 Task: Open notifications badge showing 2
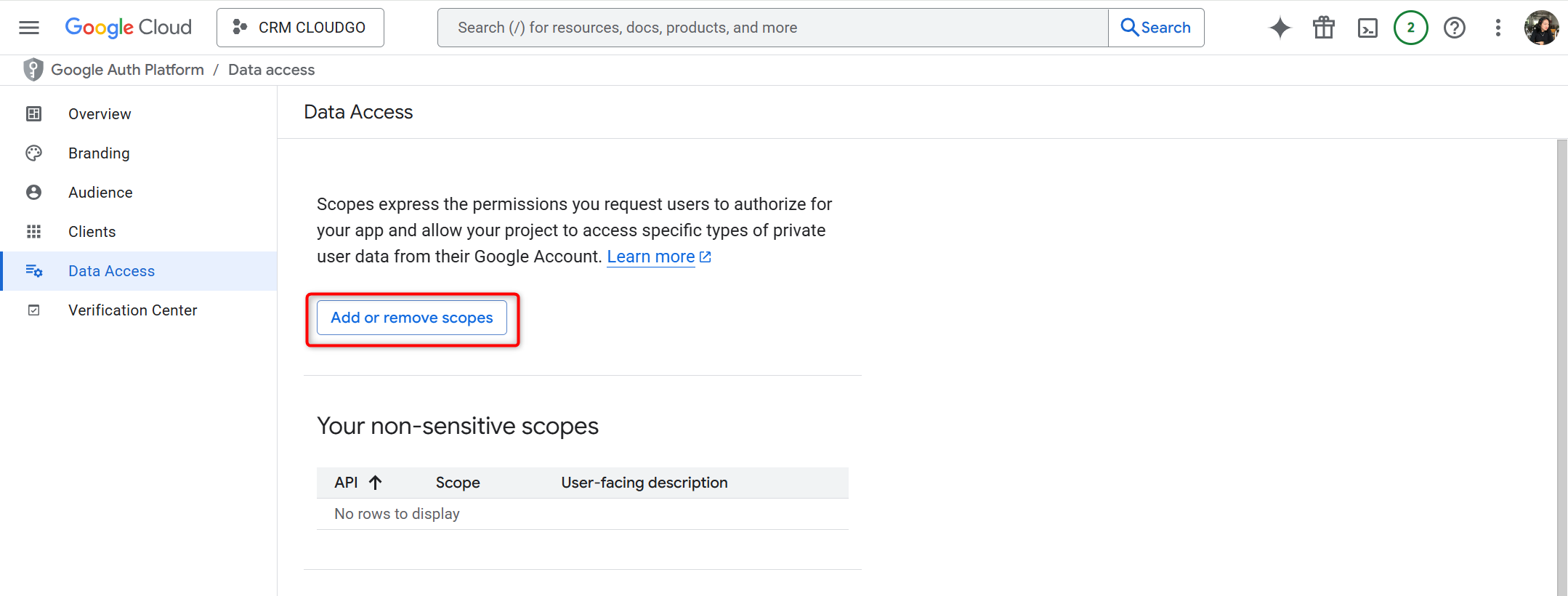[1410, 28]
